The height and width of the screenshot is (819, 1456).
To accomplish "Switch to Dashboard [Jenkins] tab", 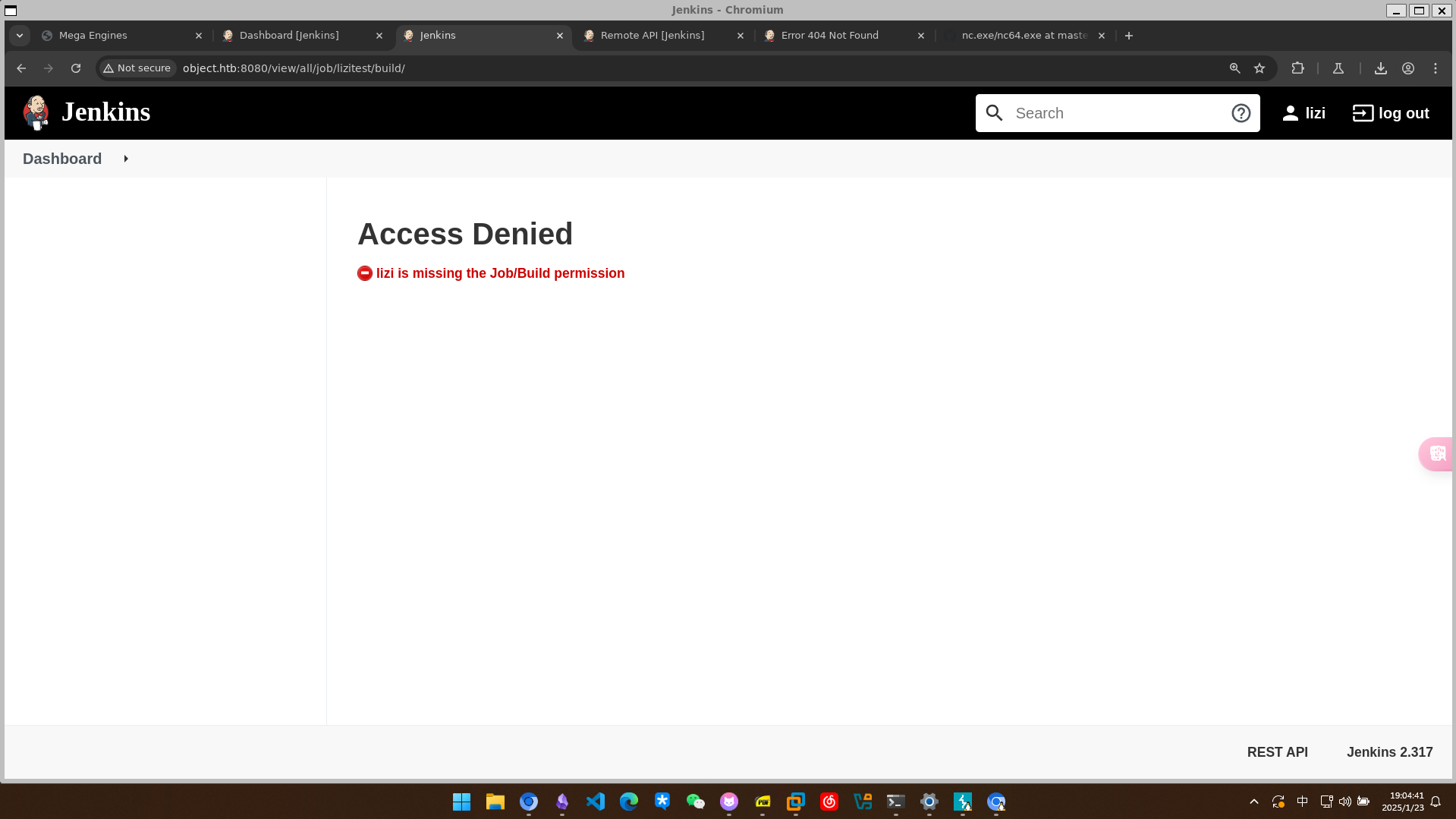I will (289, 36).
